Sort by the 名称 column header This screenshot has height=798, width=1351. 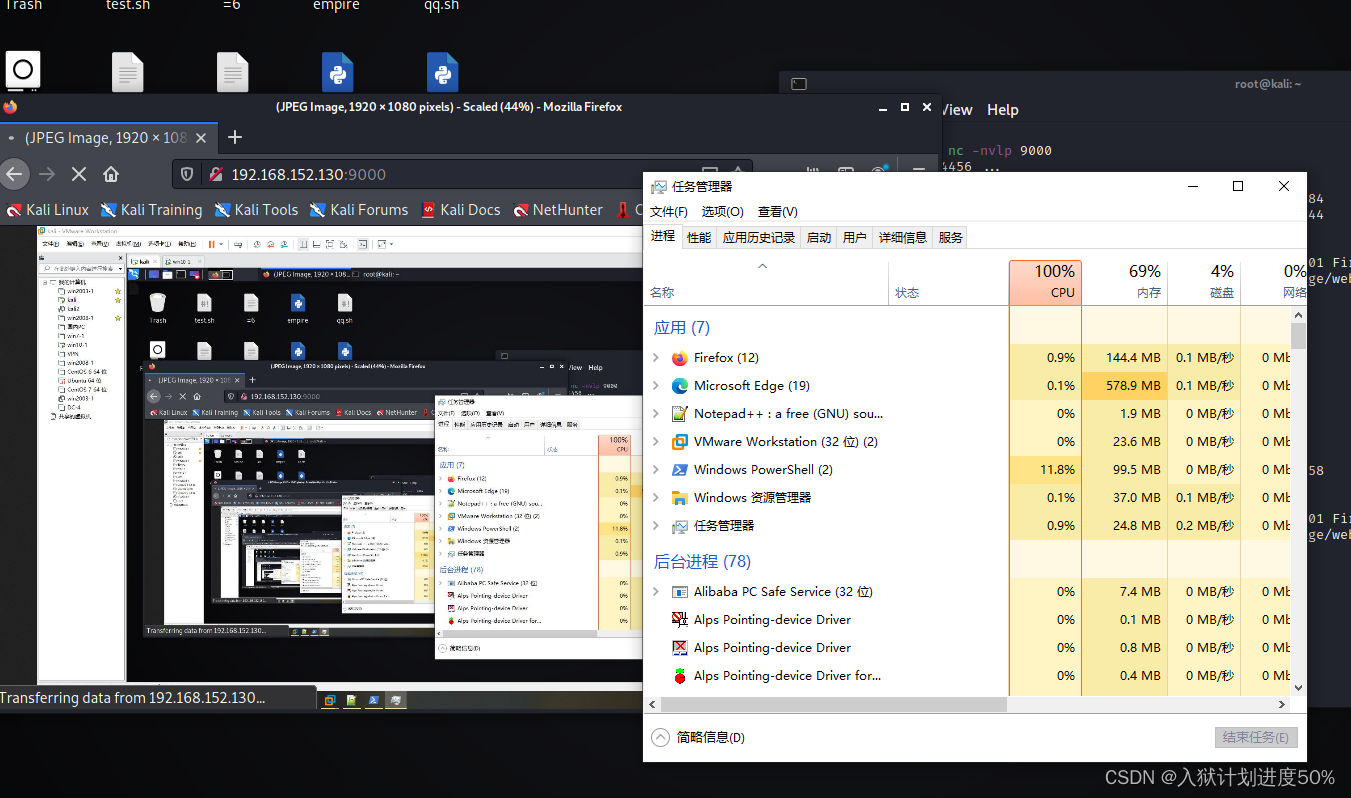[768, 282]
